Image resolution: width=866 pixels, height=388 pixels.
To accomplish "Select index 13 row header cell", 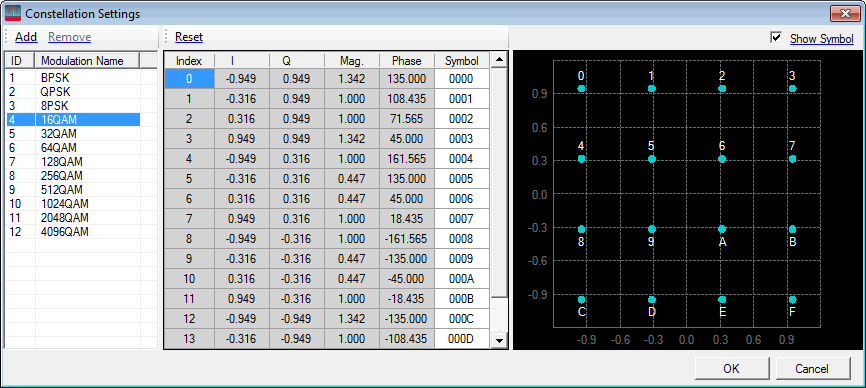I will click(189, 338).
